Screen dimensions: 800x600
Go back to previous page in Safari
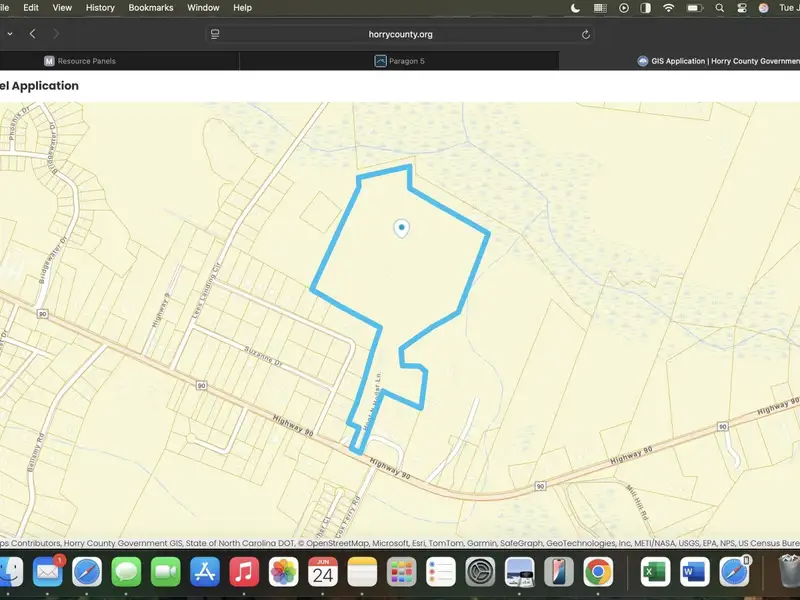coord(33,34)
